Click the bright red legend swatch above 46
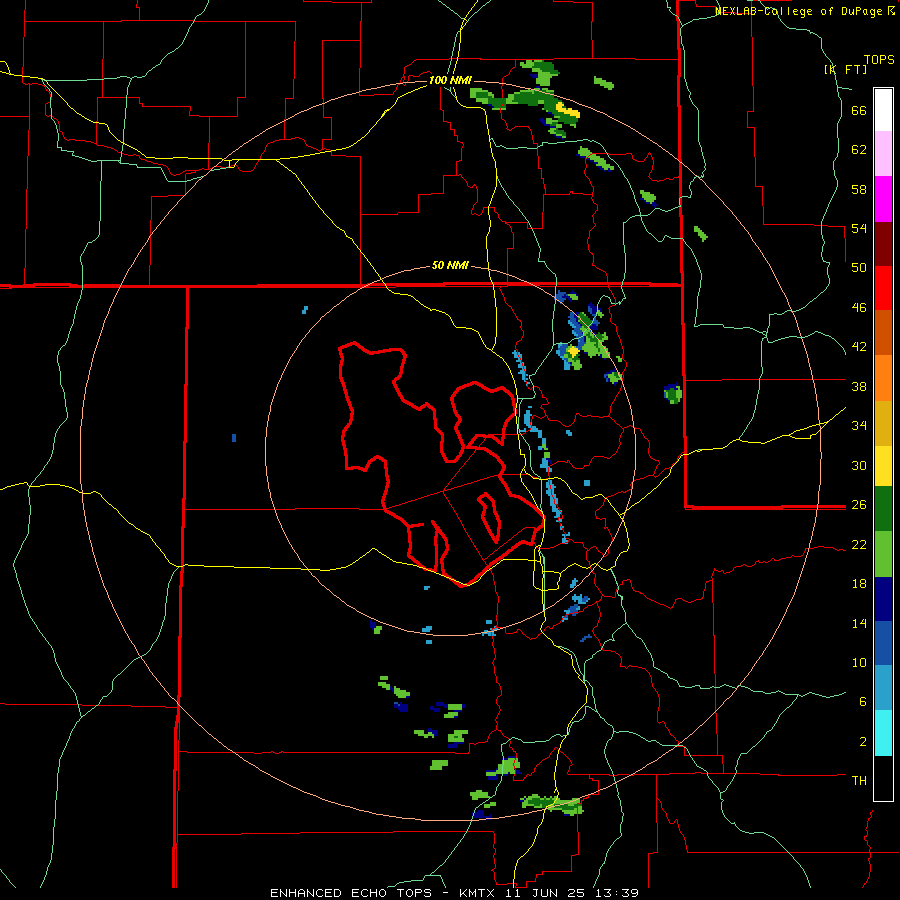The height and width of the screenshot is (900, 900). point(883,288)
